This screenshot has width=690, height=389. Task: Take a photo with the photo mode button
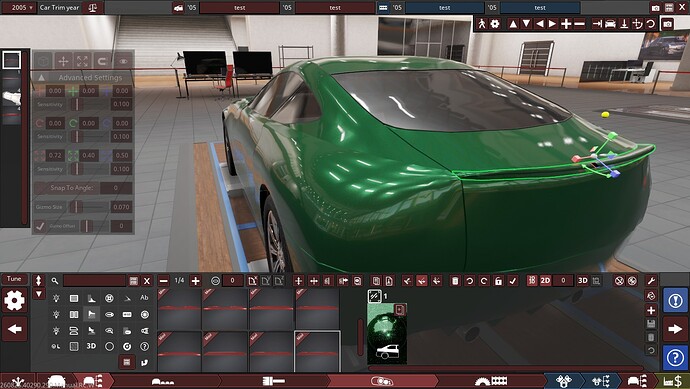(668, 24)
